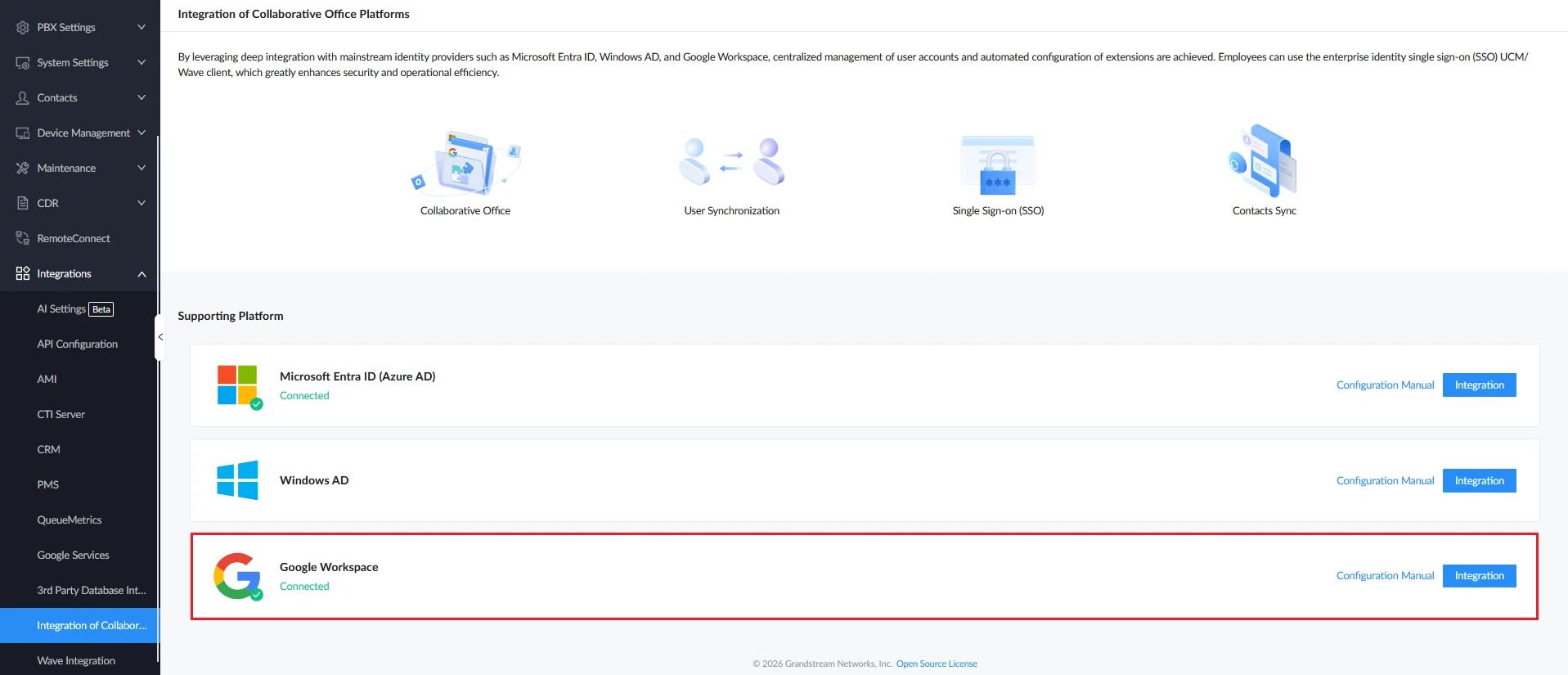Image resolution: width=1568 pixels, height=675 pixels.
Task: Open Google Services menu item
Action: tap(74, 556)
